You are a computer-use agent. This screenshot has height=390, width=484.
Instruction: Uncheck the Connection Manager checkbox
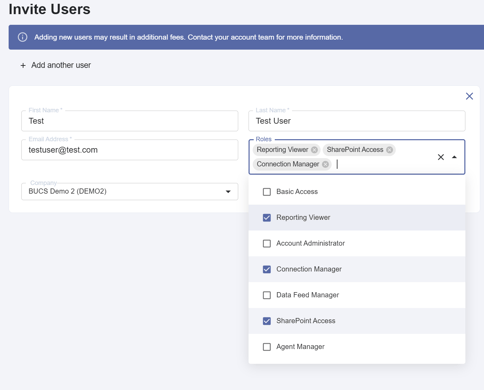[267, 269]
